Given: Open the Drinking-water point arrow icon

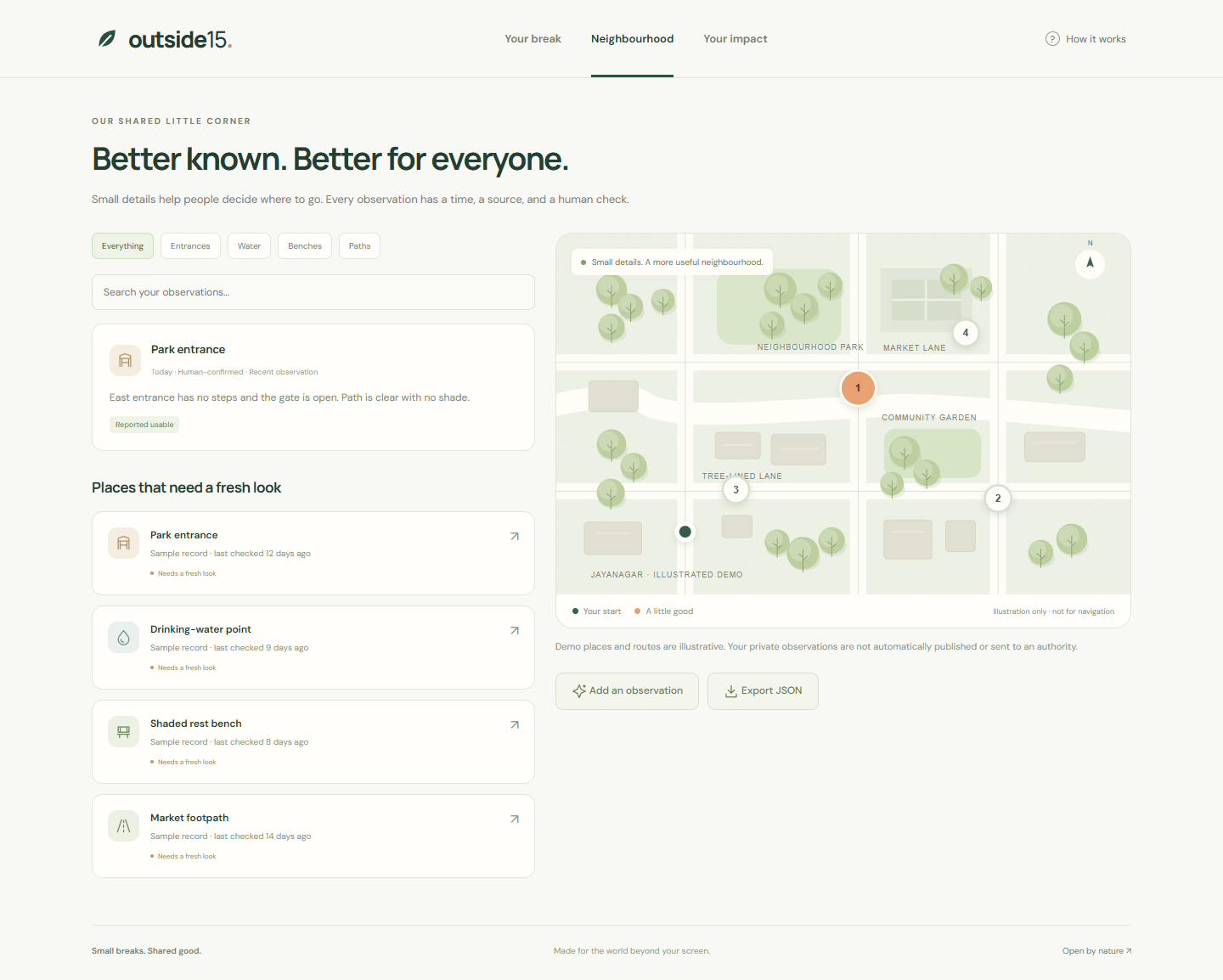Looking at the screenshot, I should (x=514, y=630).
